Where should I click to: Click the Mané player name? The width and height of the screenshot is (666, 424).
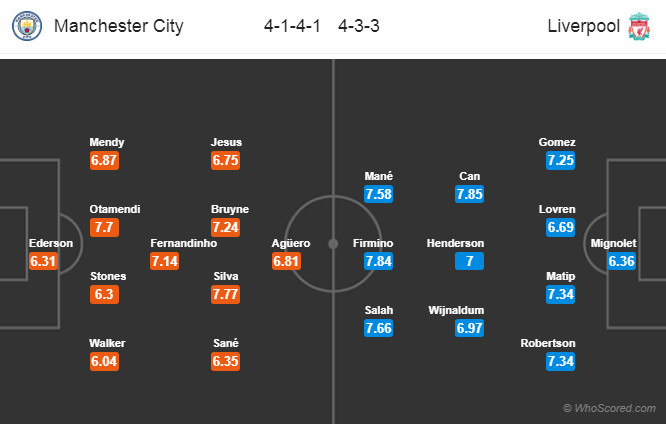point(379,176)
